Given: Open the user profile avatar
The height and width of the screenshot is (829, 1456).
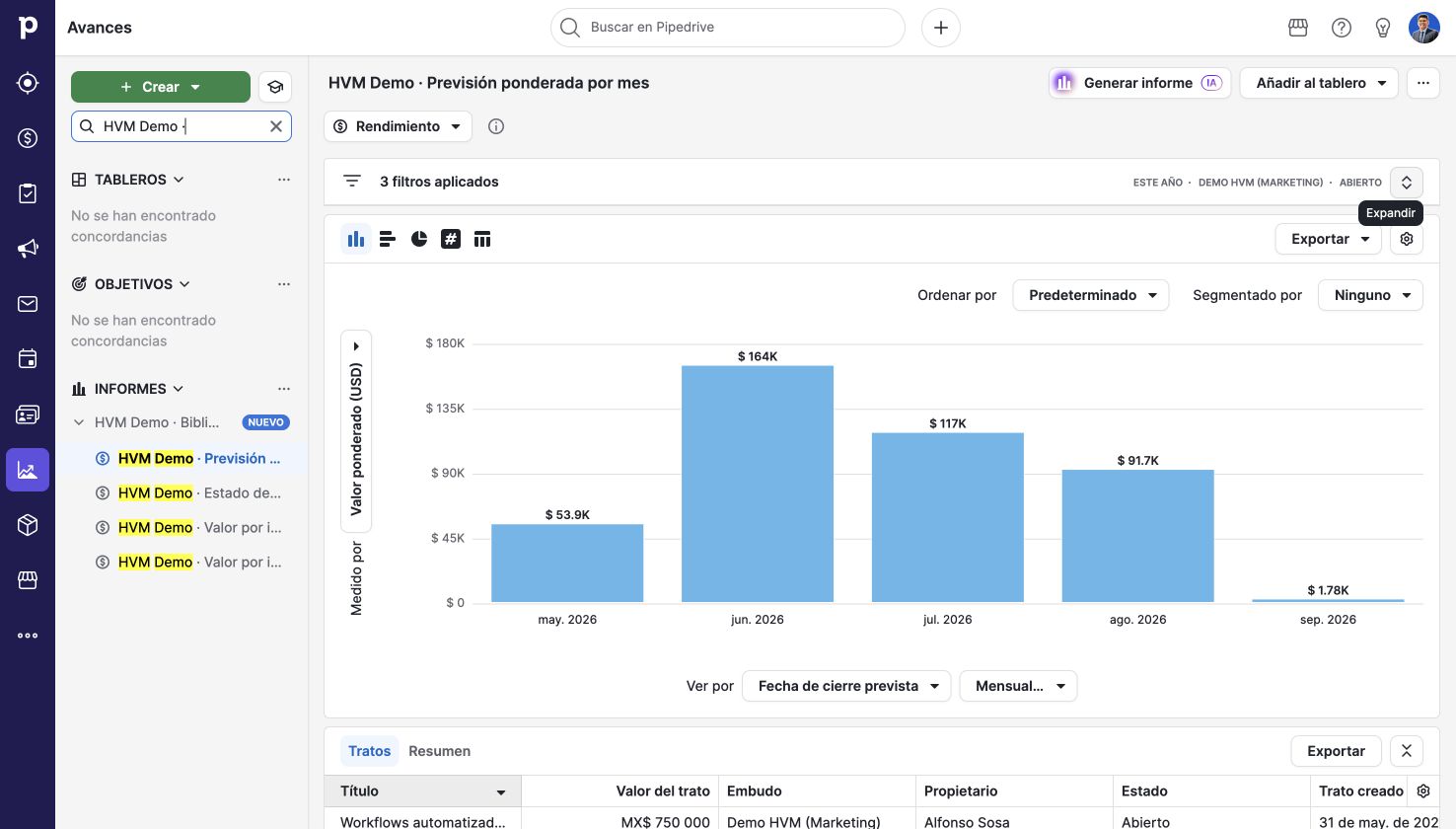Looking at the screenshot, I should tap(1424, 28).
